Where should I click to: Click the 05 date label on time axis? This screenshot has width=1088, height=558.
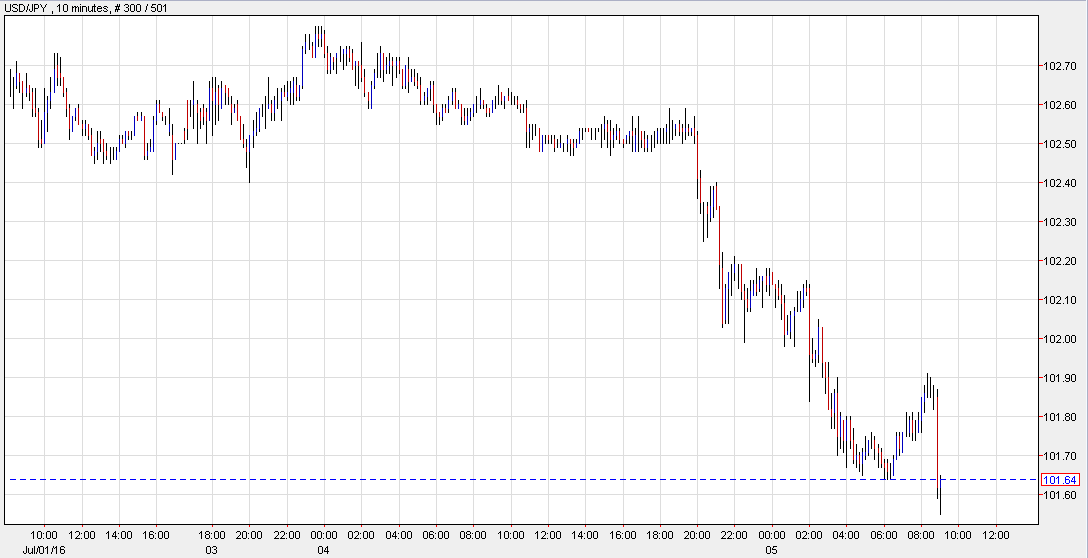pyautogui.click(x=772, y=550)
